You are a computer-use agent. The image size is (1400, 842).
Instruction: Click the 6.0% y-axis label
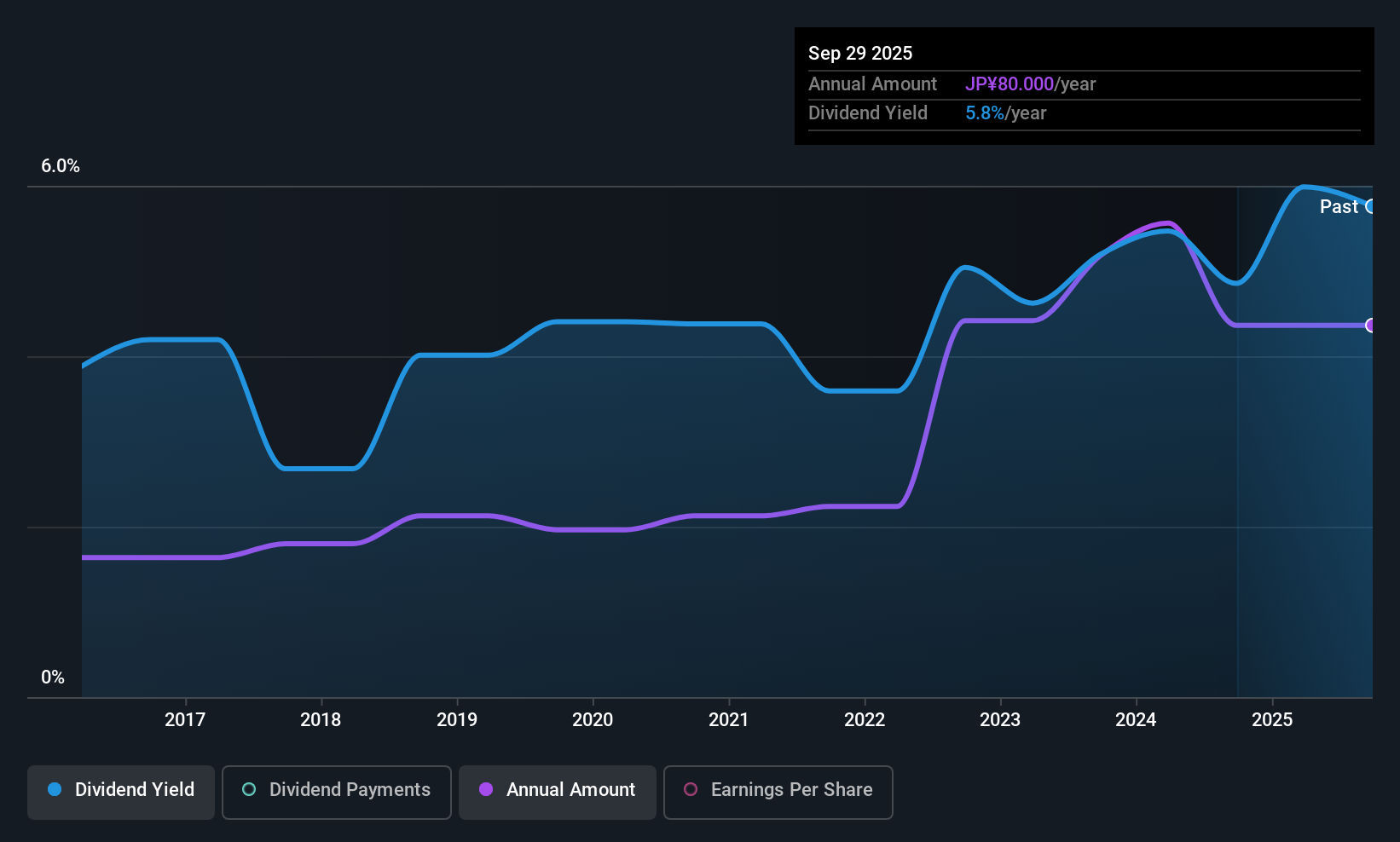[x=61, y=166]
